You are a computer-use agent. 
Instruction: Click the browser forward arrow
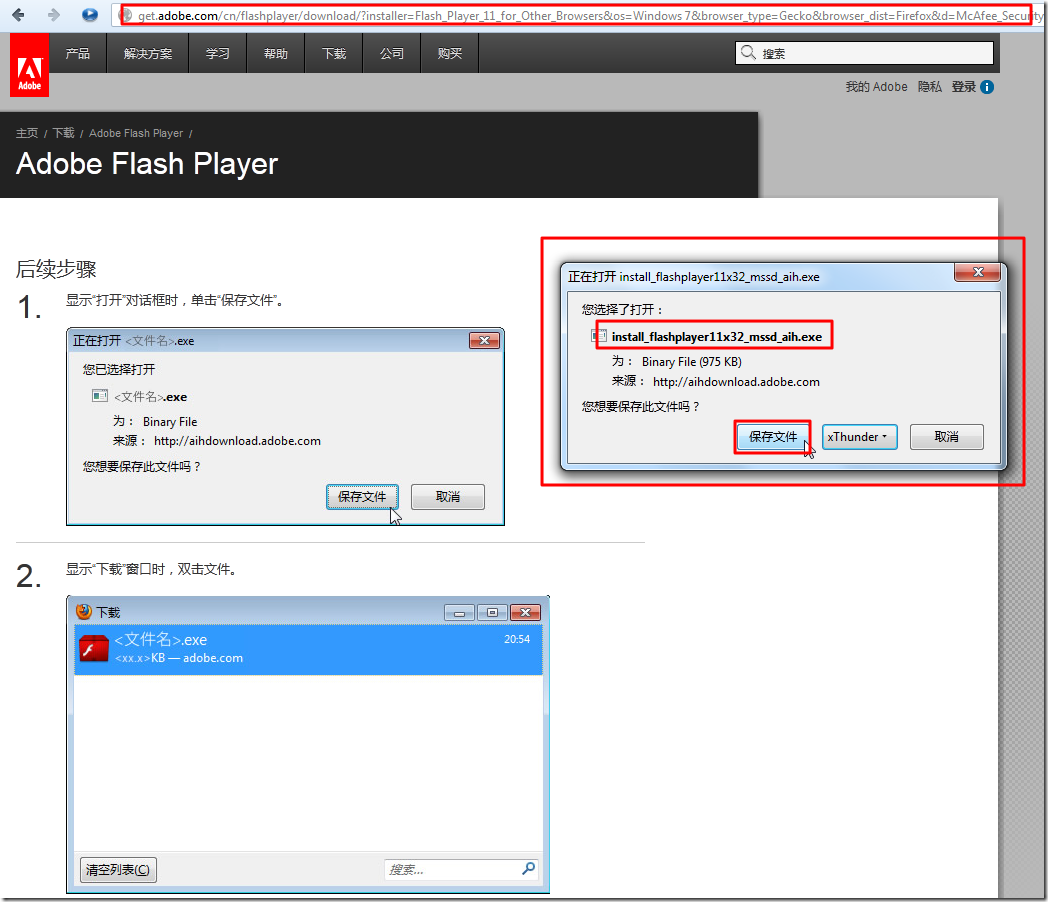53,15
